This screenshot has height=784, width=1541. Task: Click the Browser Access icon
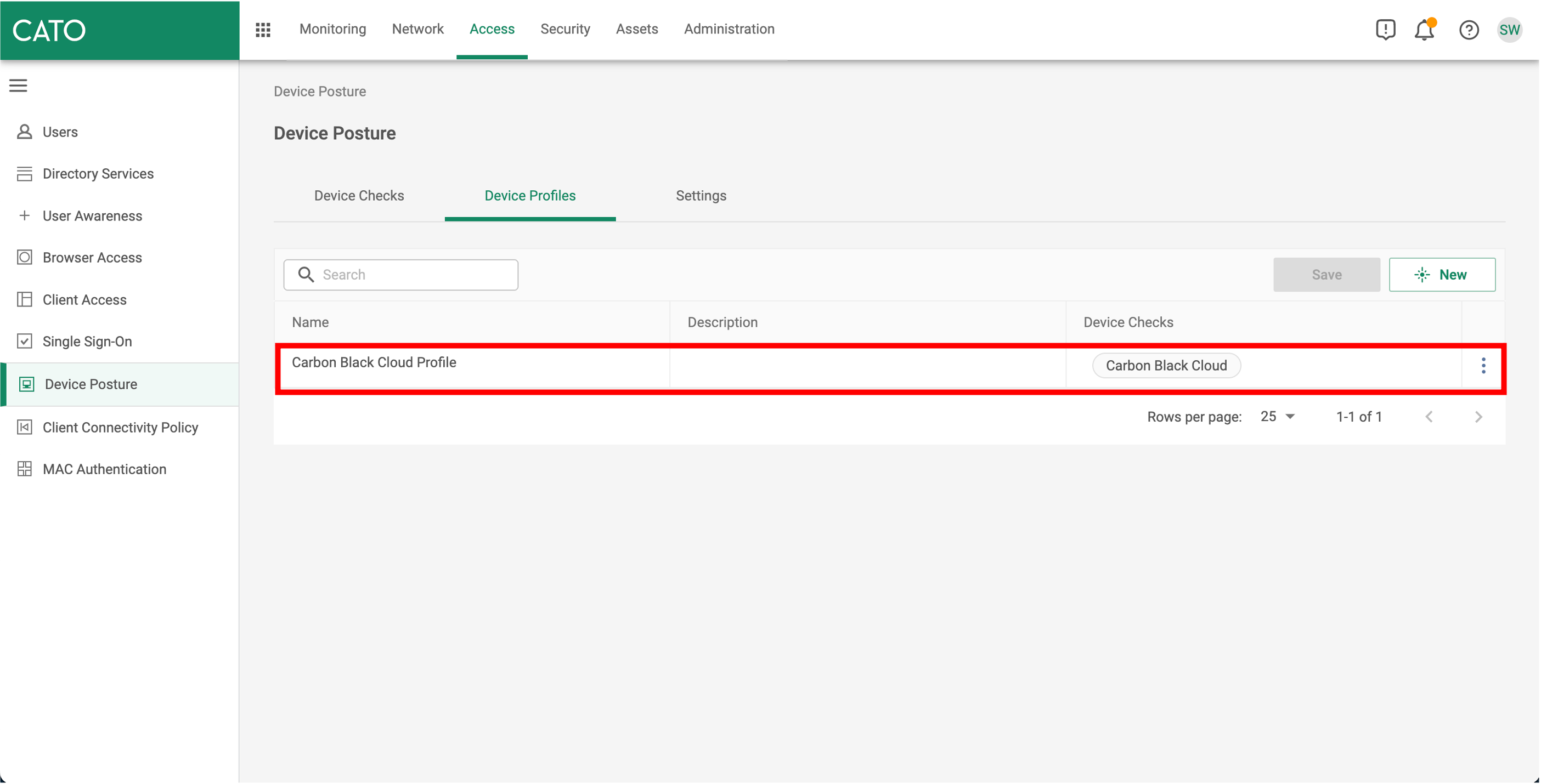point(25,257)
